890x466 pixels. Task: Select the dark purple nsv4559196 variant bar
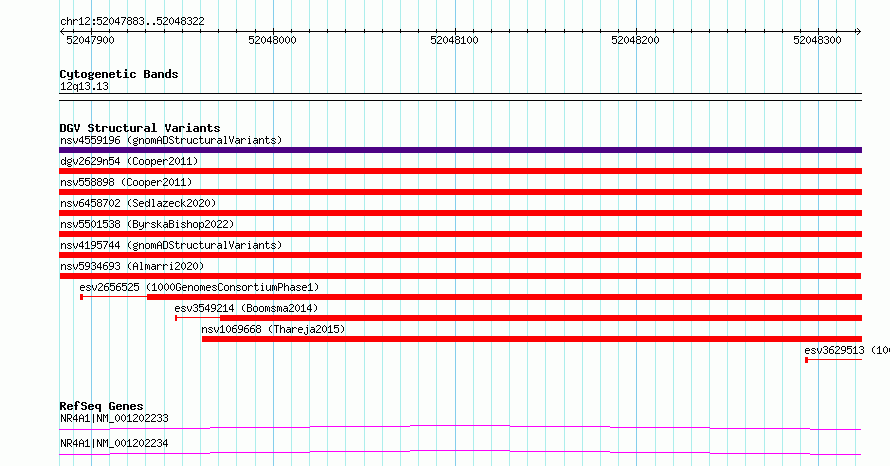click(x=460, y=150)
